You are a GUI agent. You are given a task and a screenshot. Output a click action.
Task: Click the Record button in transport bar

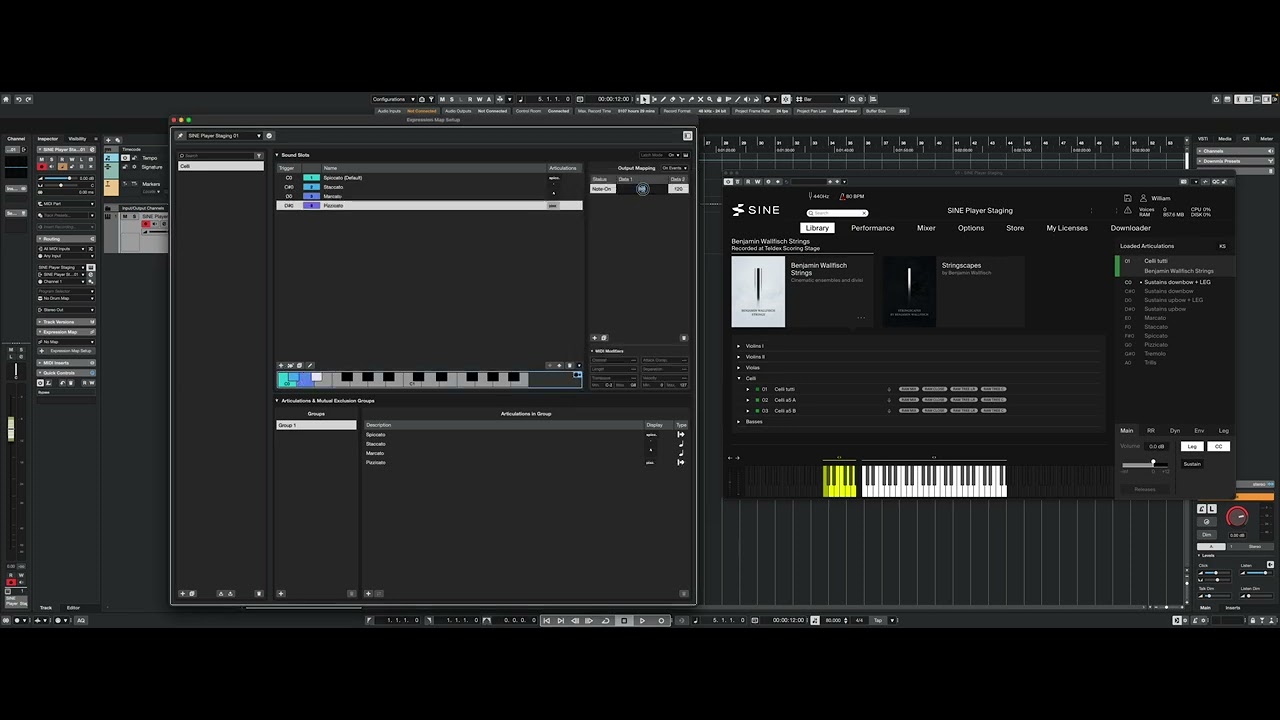(x=661, y=620)
